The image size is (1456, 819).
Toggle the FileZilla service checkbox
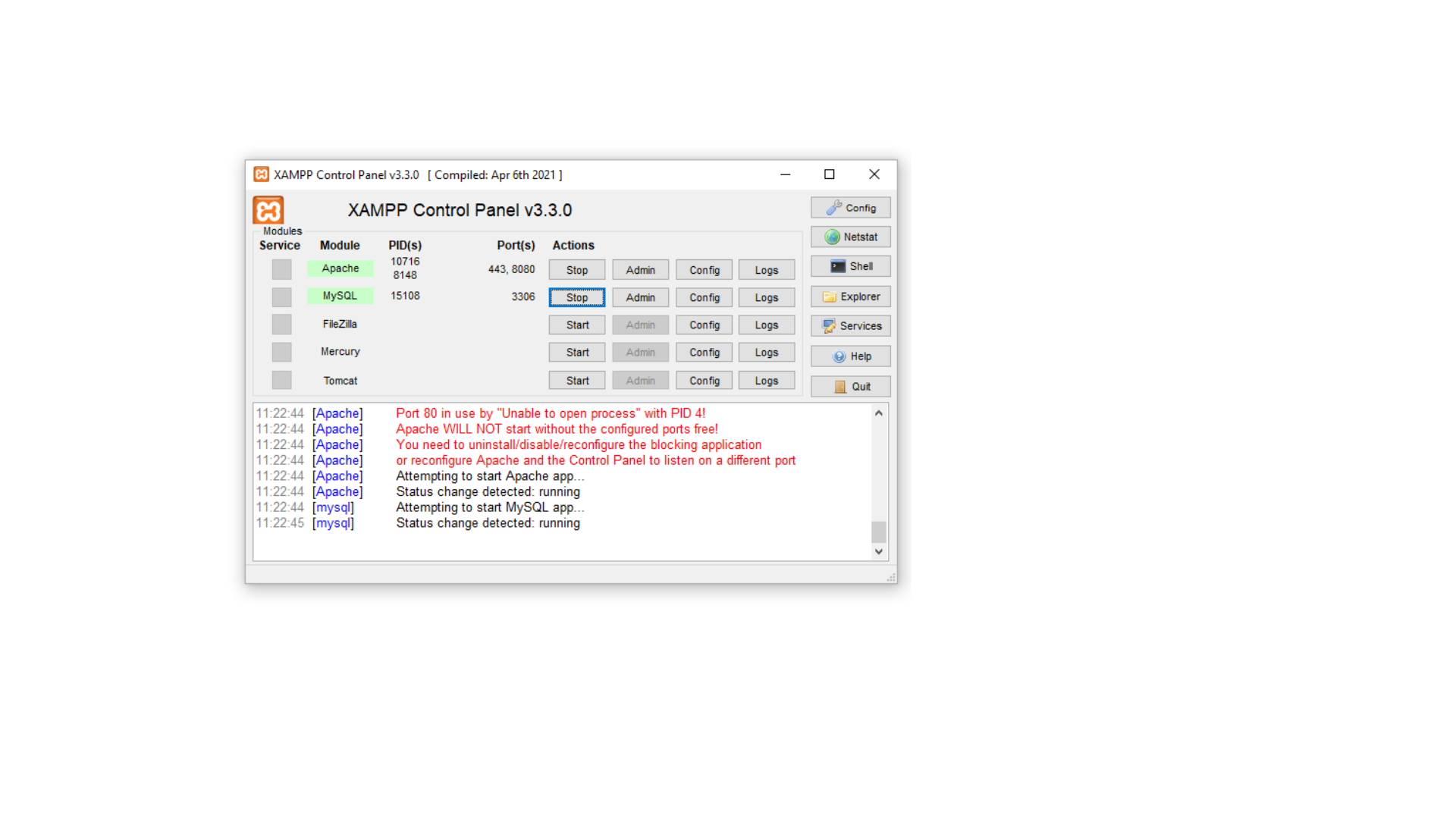281,325
